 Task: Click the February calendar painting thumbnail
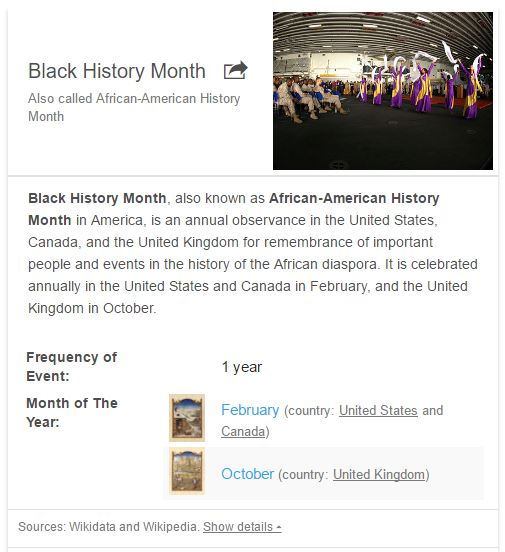click(187, 418)
